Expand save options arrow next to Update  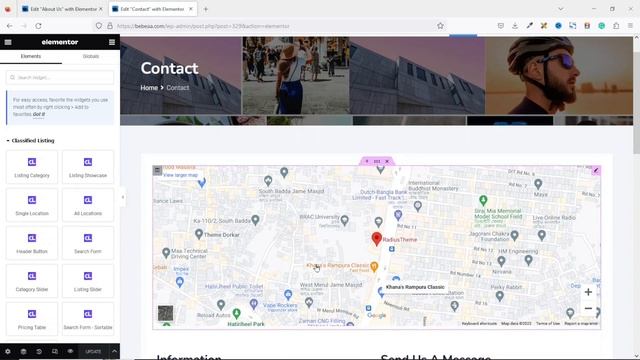click(114, 351)
